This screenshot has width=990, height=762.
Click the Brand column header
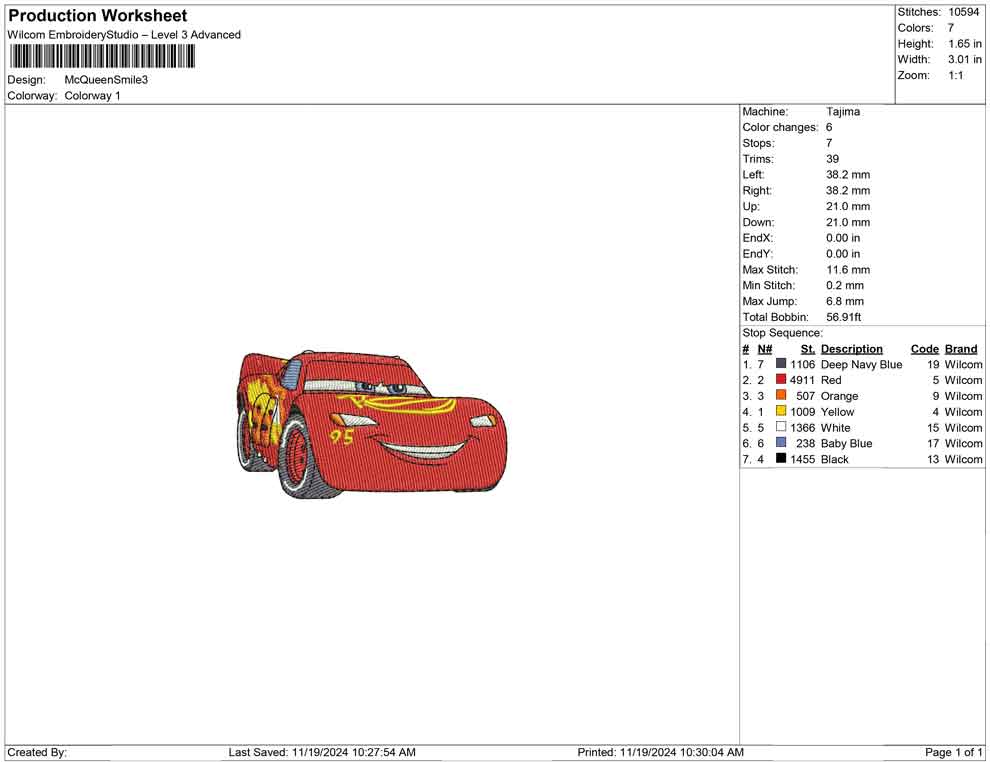click(960, 349)
